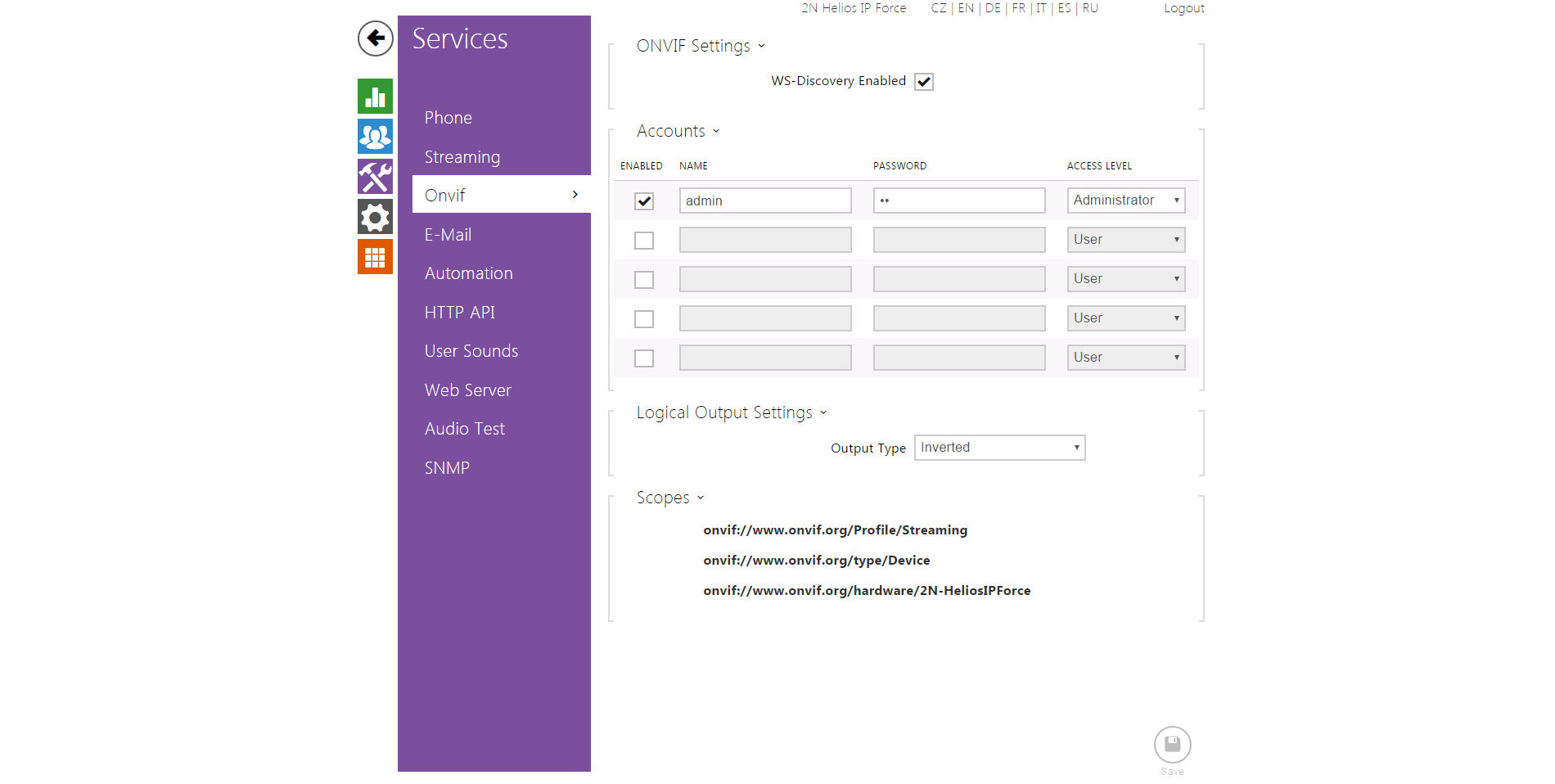Open the Streaming menu item
Screen dimensions: 1555x784
click(462, 157)
